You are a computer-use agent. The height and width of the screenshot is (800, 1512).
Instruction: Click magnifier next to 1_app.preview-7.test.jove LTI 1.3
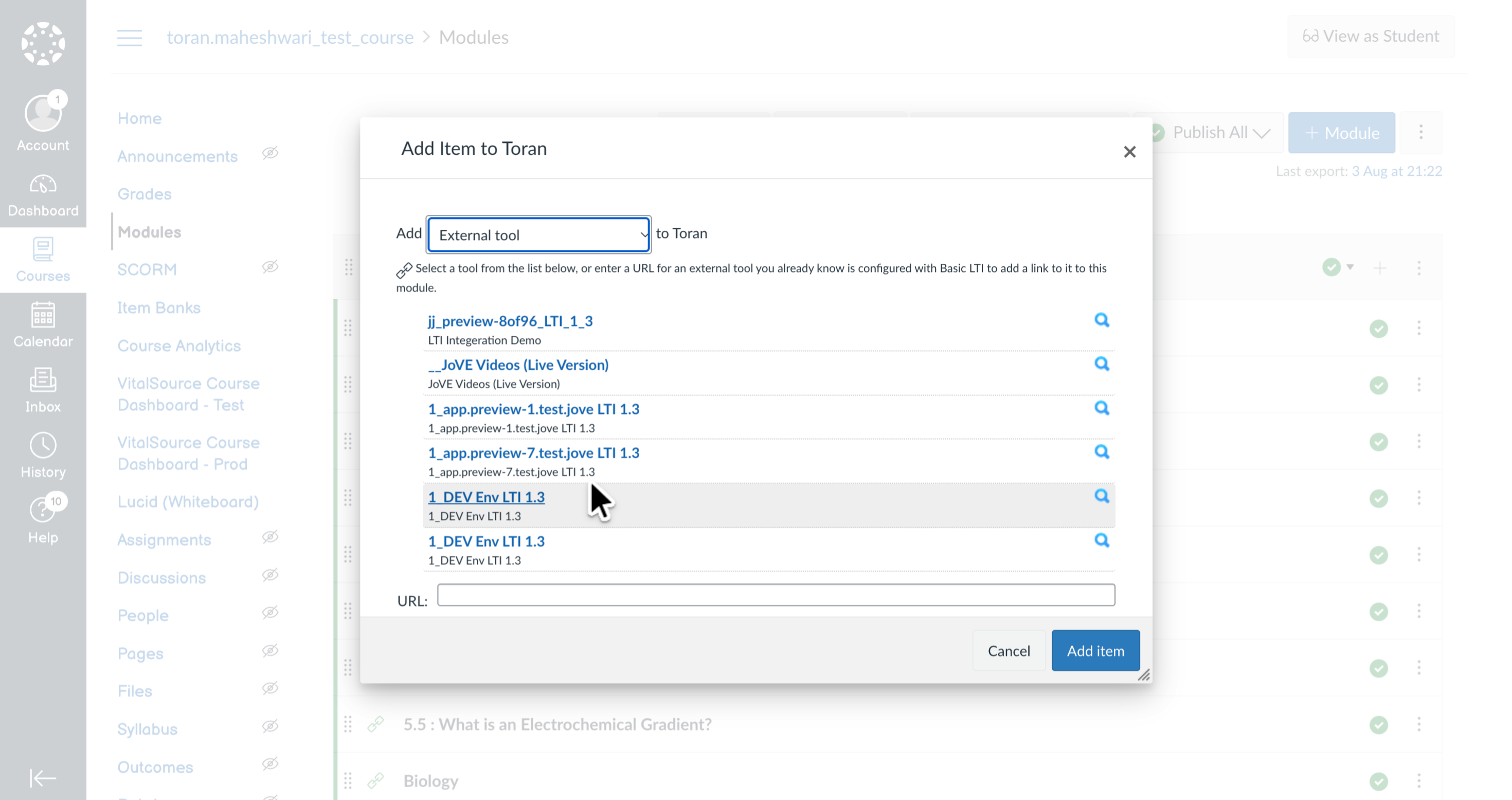[1102, 452]
